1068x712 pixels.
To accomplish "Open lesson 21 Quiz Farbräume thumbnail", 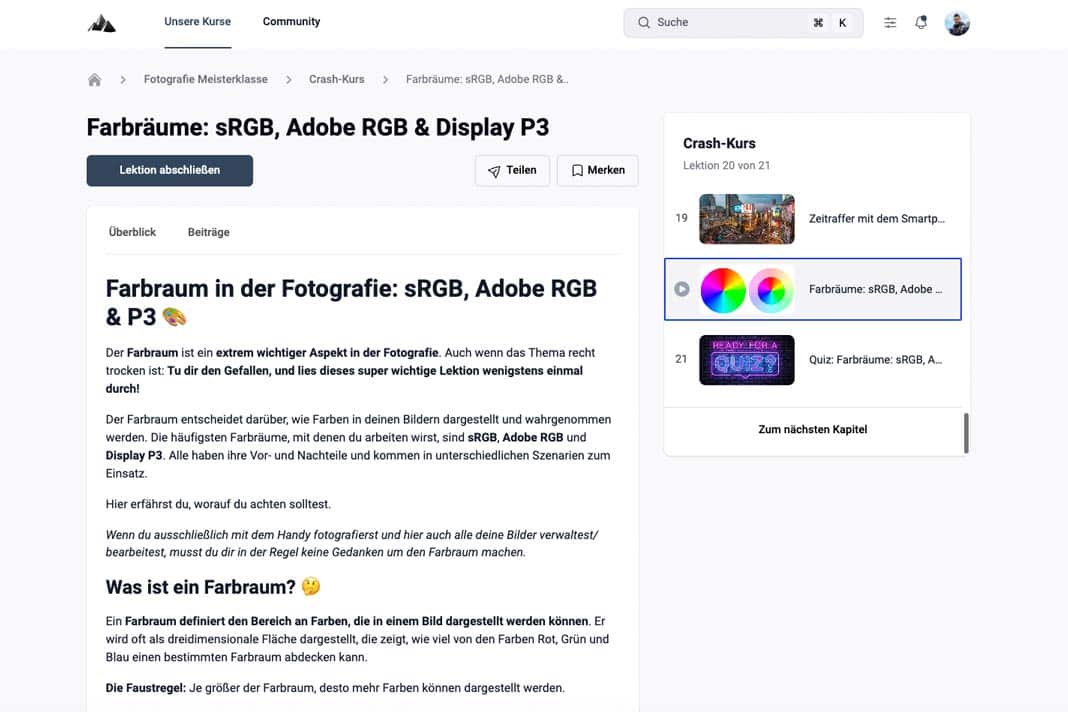I will [747, 359].
